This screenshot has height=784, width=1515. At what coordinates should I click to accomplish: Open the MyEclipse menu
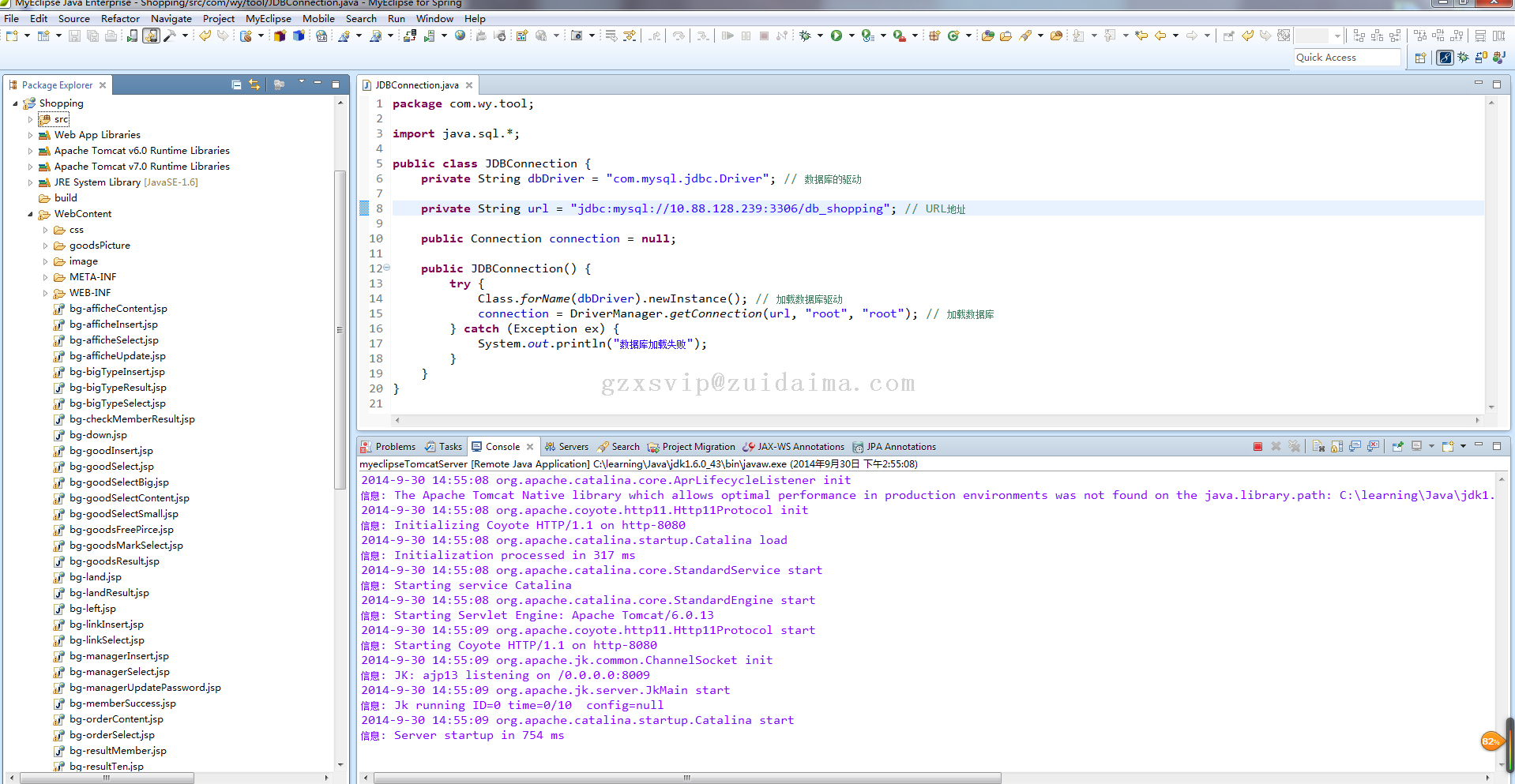coord(269,18)
